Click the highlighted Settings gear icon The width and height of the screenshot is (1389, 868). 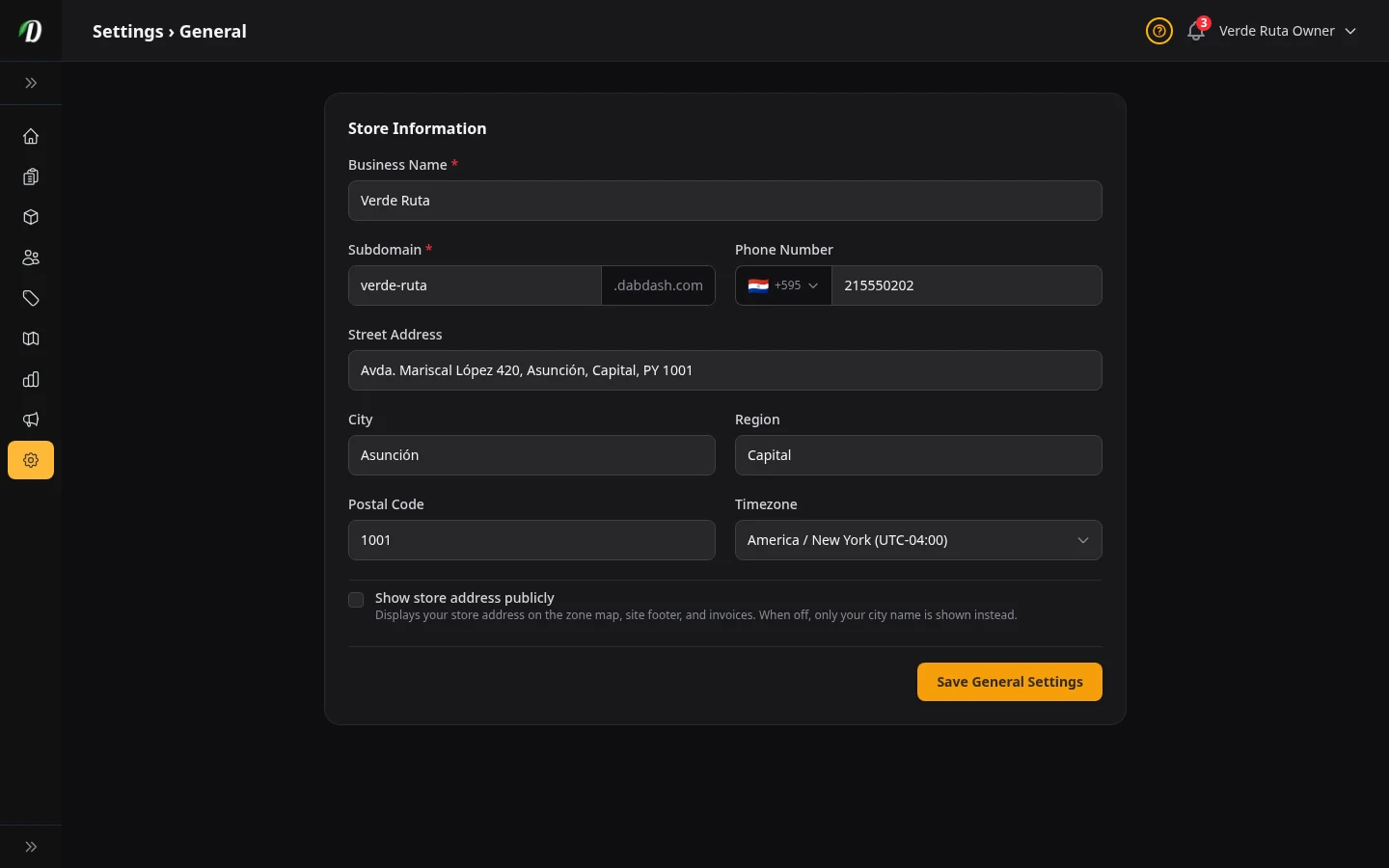[x=31, y=460]
